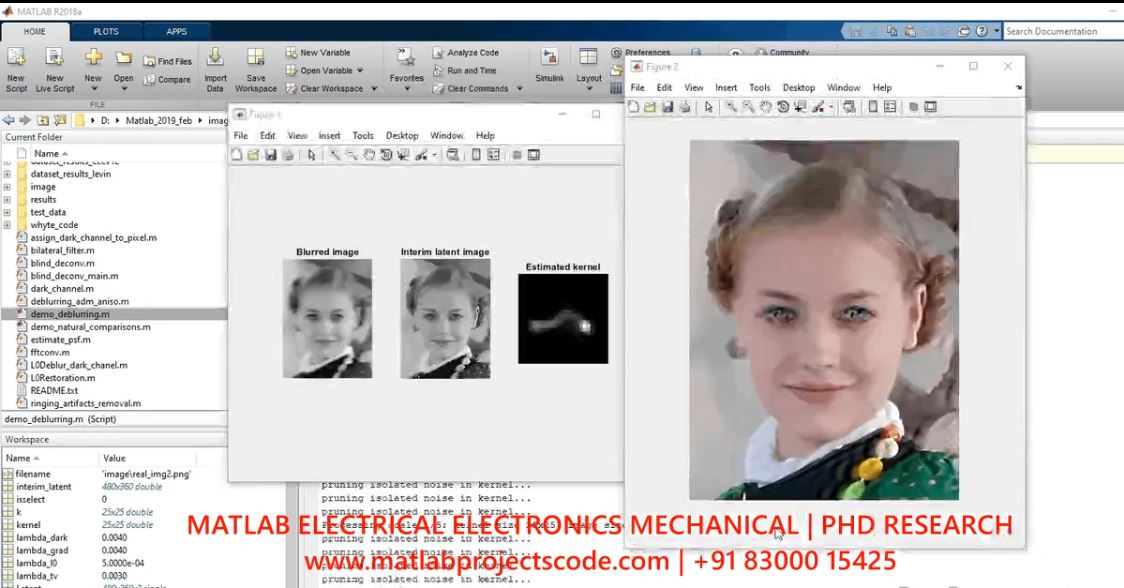
Task: Open the Tools menu in Figure 2
Action: coord(760,88)
